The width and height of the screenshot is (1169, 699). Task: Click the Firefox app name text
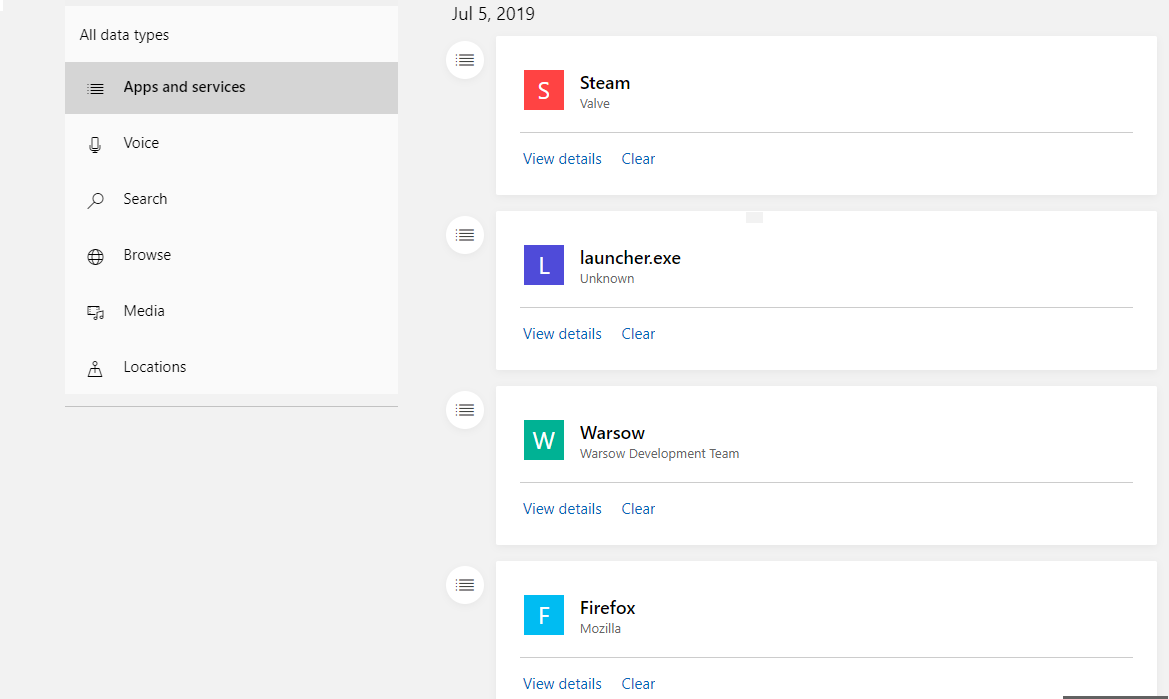(608, 608)
